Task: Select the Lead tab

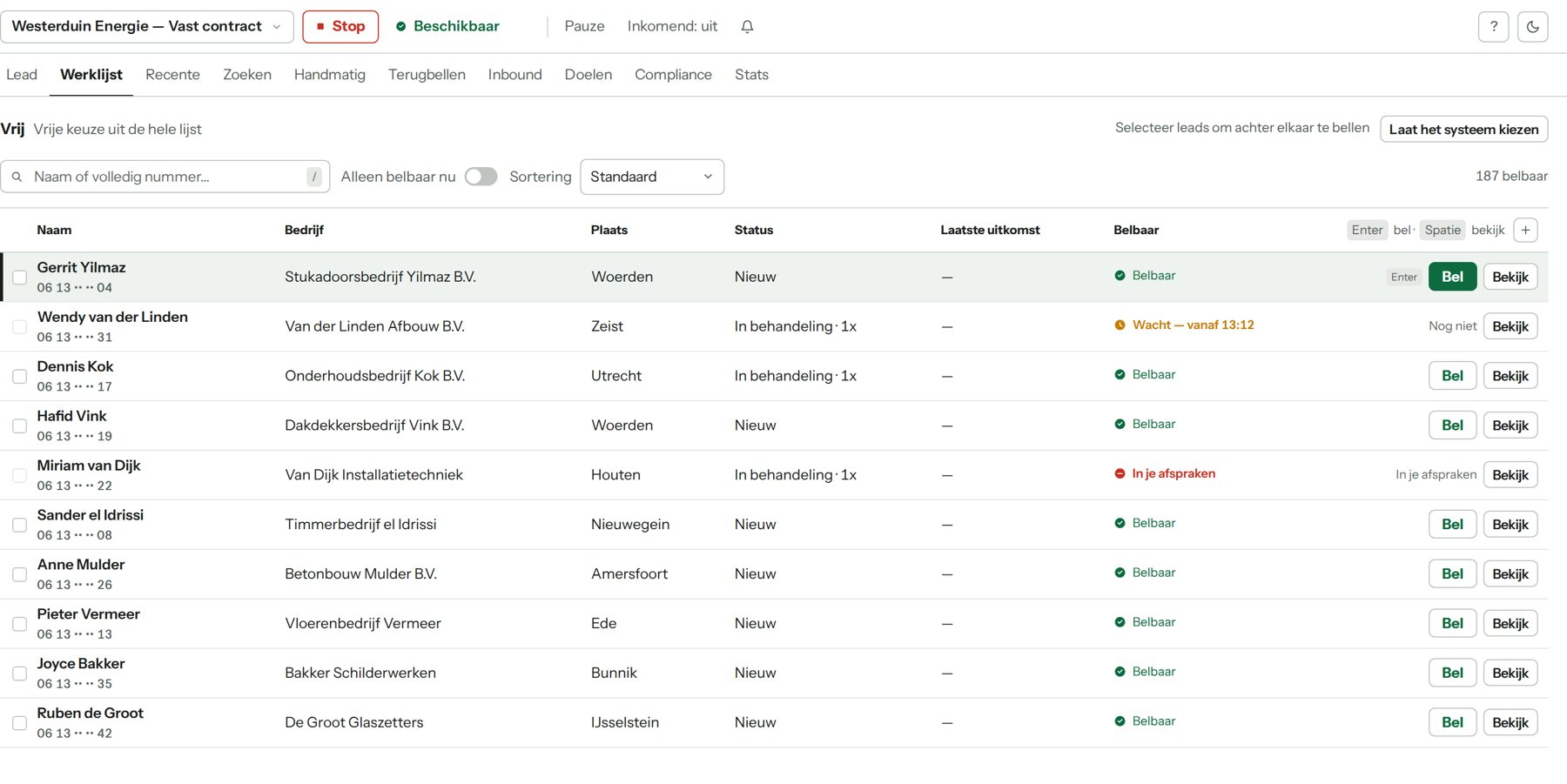Action: 22,75
